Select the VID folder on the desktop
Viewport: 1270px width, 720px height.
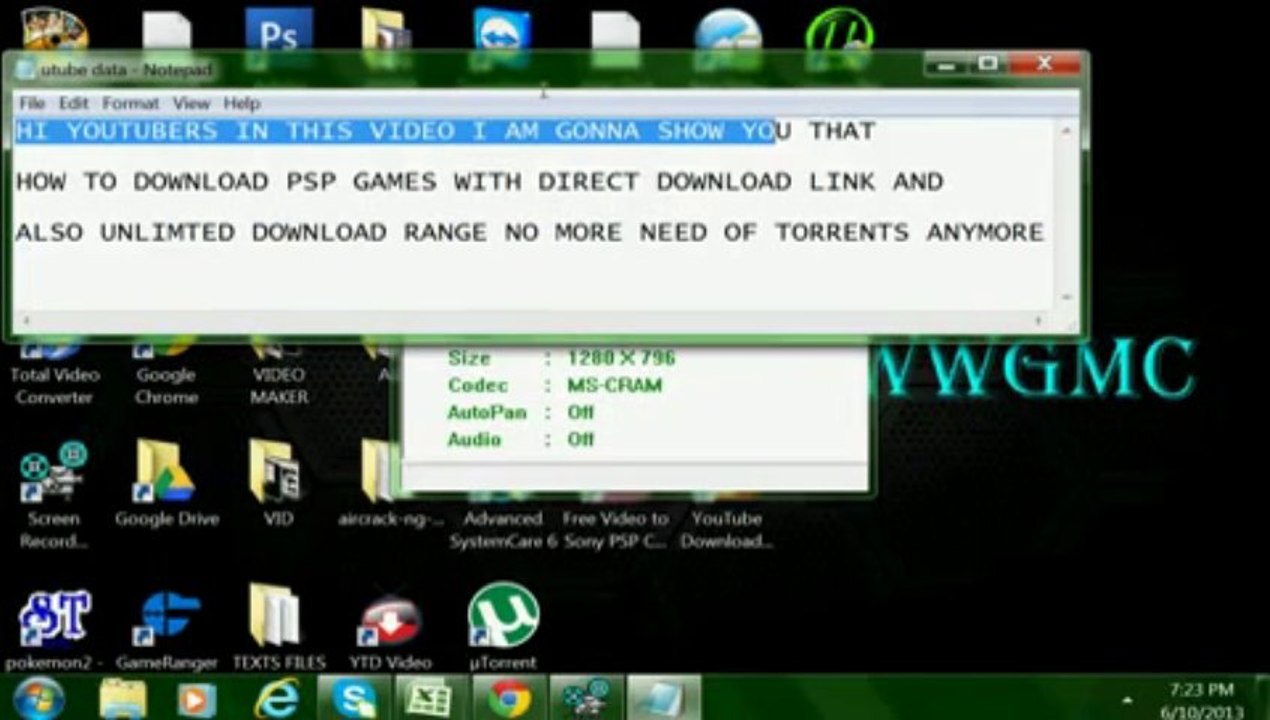tap(278, 485)
